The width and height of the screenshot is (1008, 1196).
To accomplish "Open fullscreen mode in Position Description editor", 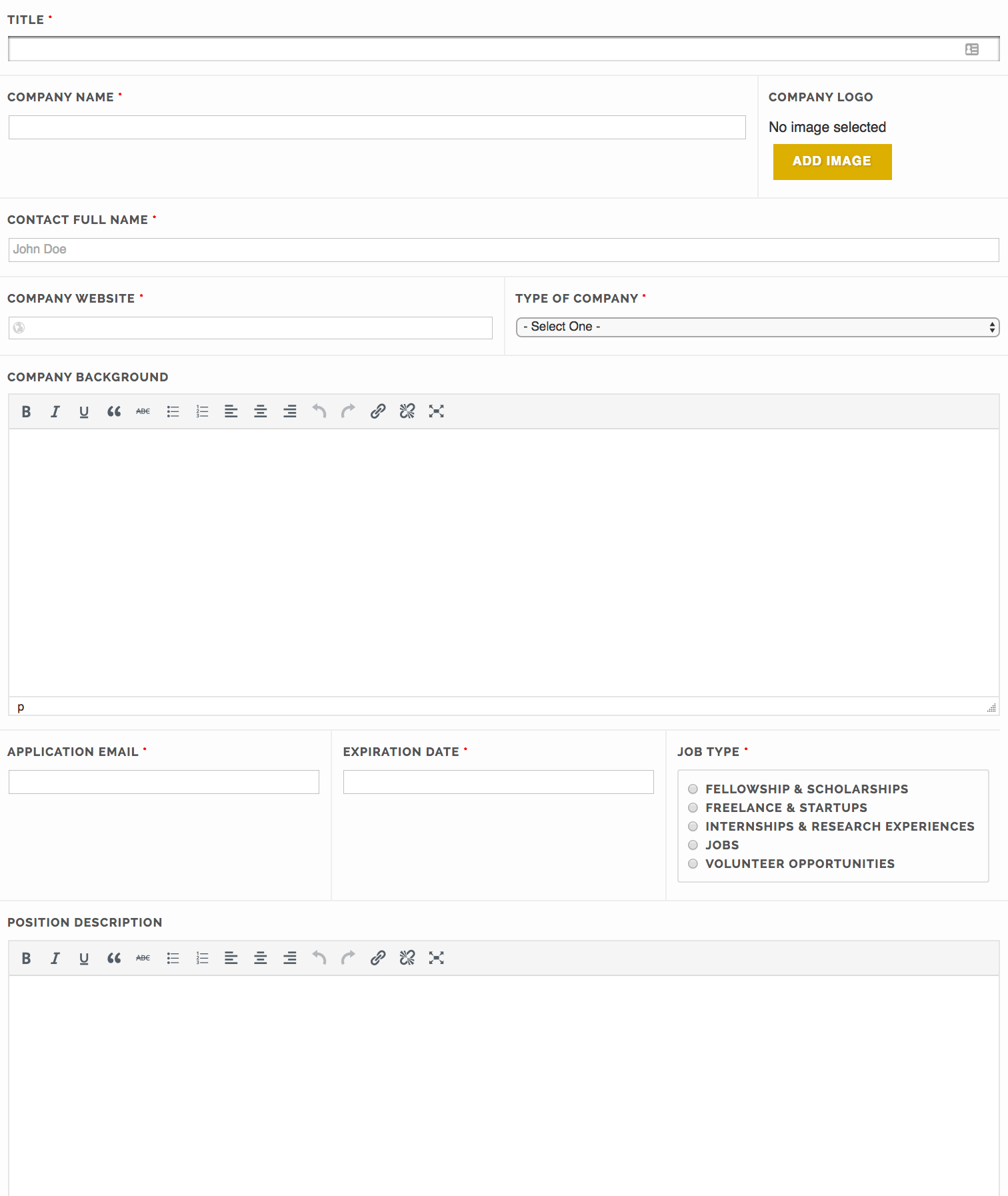I will point(437,958).
